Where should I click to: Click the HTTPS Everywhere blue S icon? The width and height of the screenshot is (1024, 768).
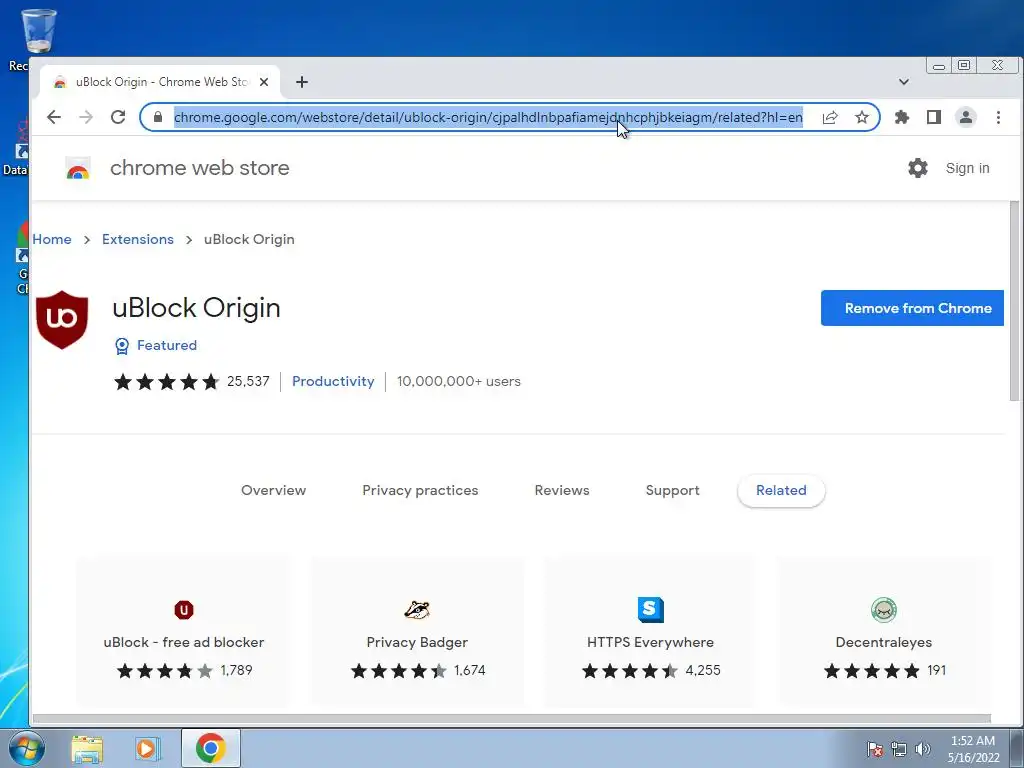tap(650, 610)
